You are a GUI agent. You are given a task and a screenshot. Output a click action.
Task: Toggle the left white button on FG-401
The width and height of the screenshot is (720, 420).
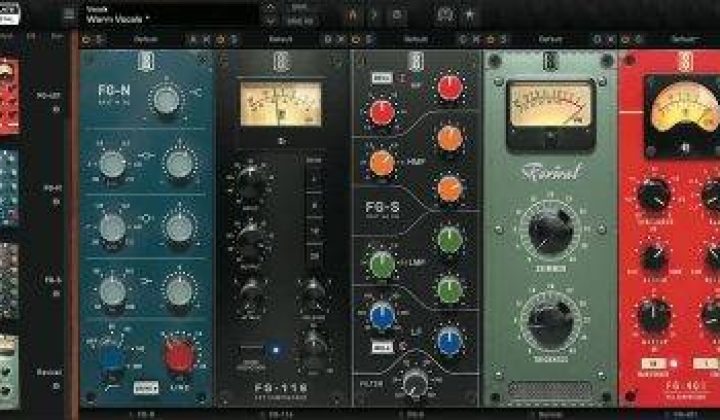(x=654, y=364)
